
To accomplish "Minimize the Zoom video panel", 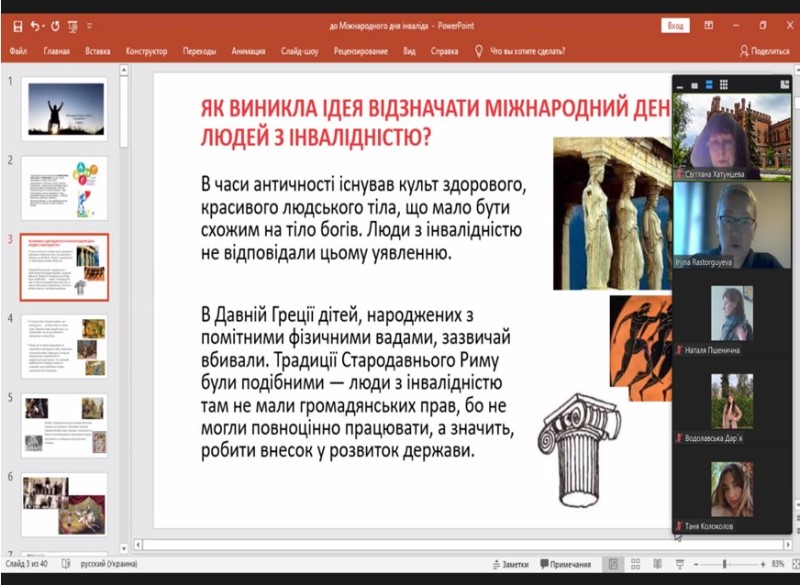I will [680, 87].
